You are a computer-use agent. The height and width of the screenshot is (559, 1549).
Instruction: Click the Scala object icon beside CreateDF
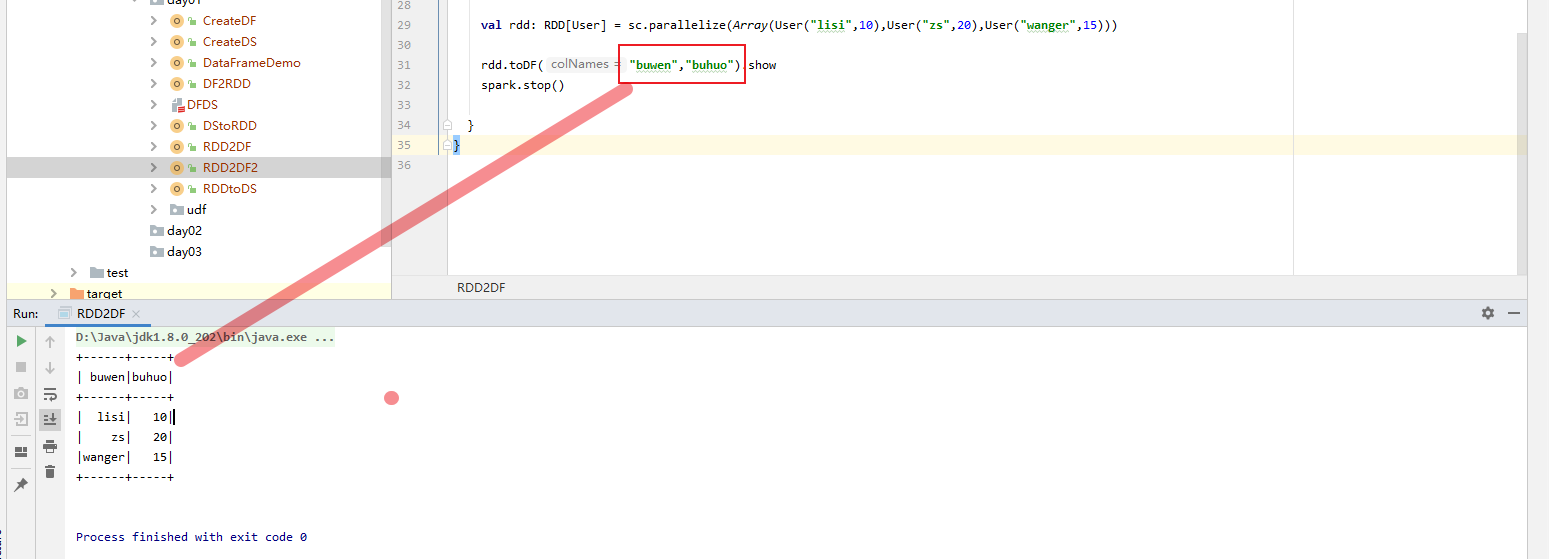(x=177, y=20)
